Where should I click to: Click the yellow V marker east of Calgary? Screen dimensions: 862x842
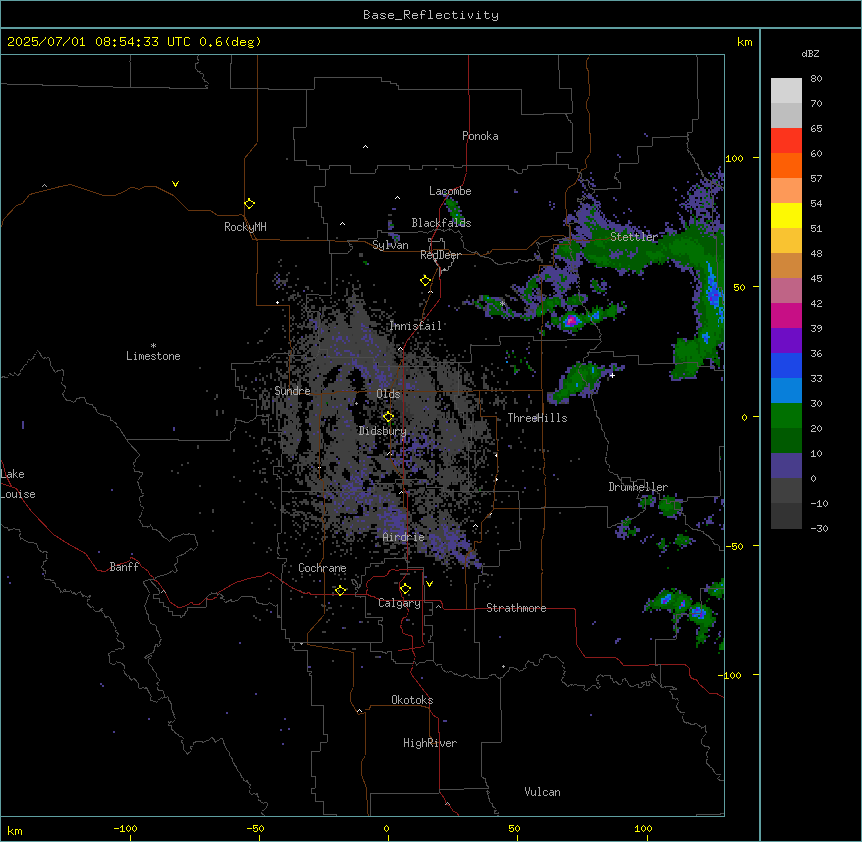(429, 584)
